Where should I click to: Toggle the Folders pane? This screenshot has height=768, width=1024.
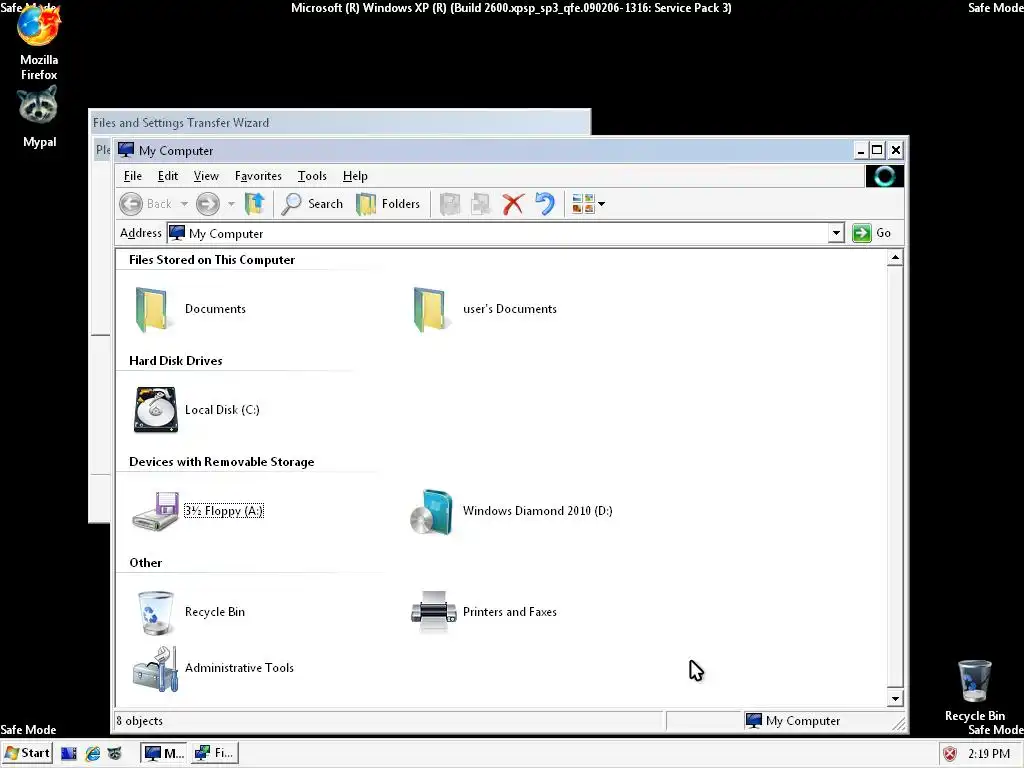coord(388,204)
